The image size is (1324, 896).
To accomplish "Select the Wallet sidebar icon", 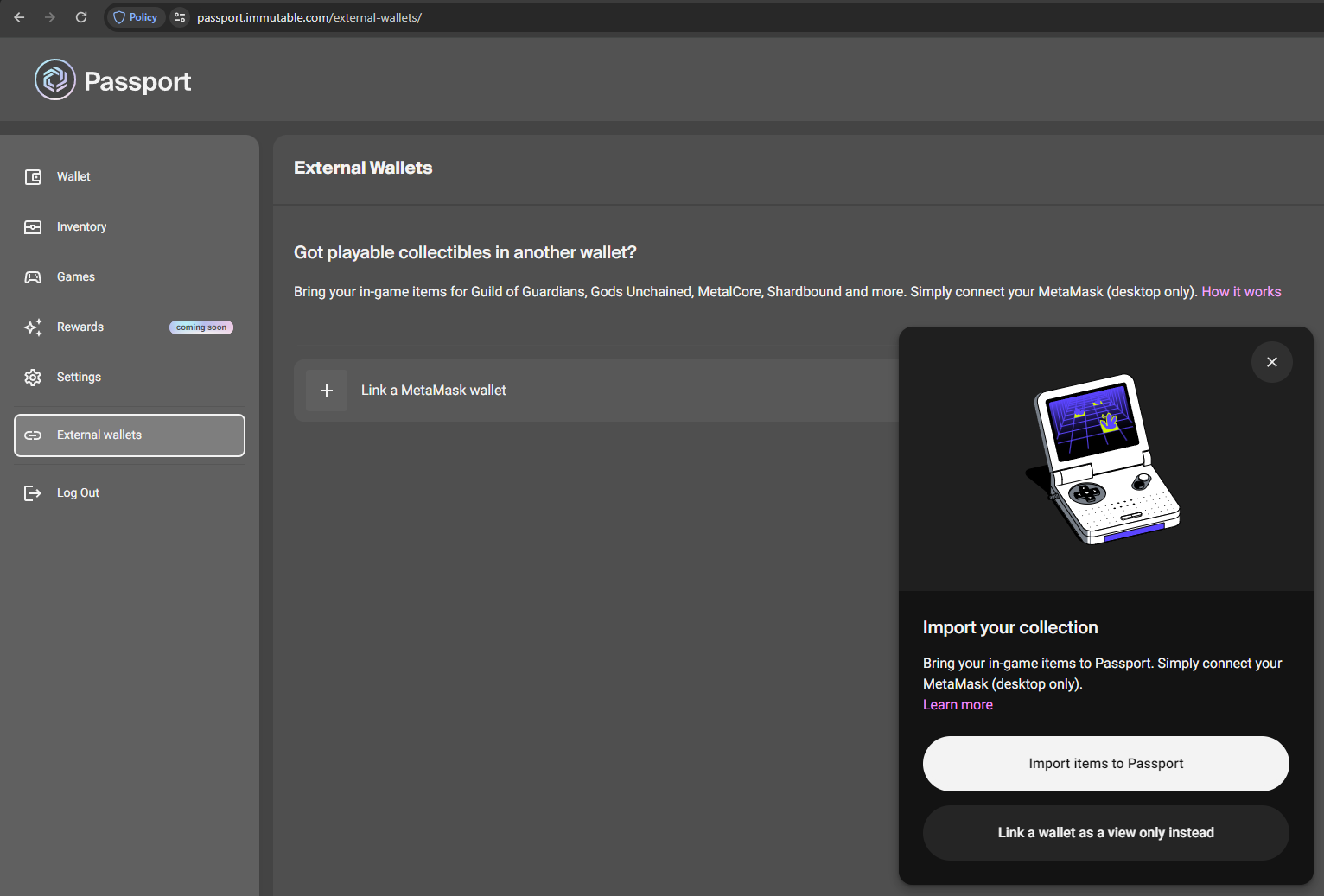I will (x=33, y=176).
